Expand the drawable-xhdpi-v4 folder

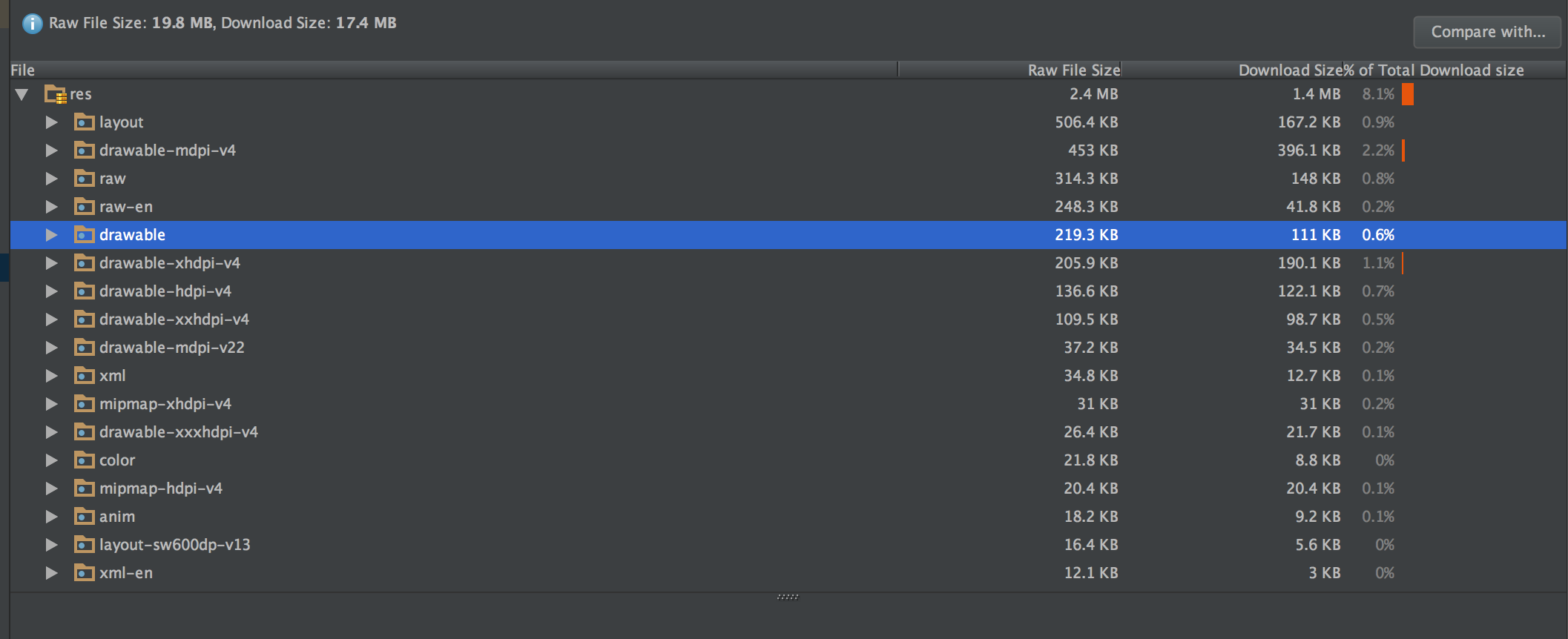coord(51,263)
